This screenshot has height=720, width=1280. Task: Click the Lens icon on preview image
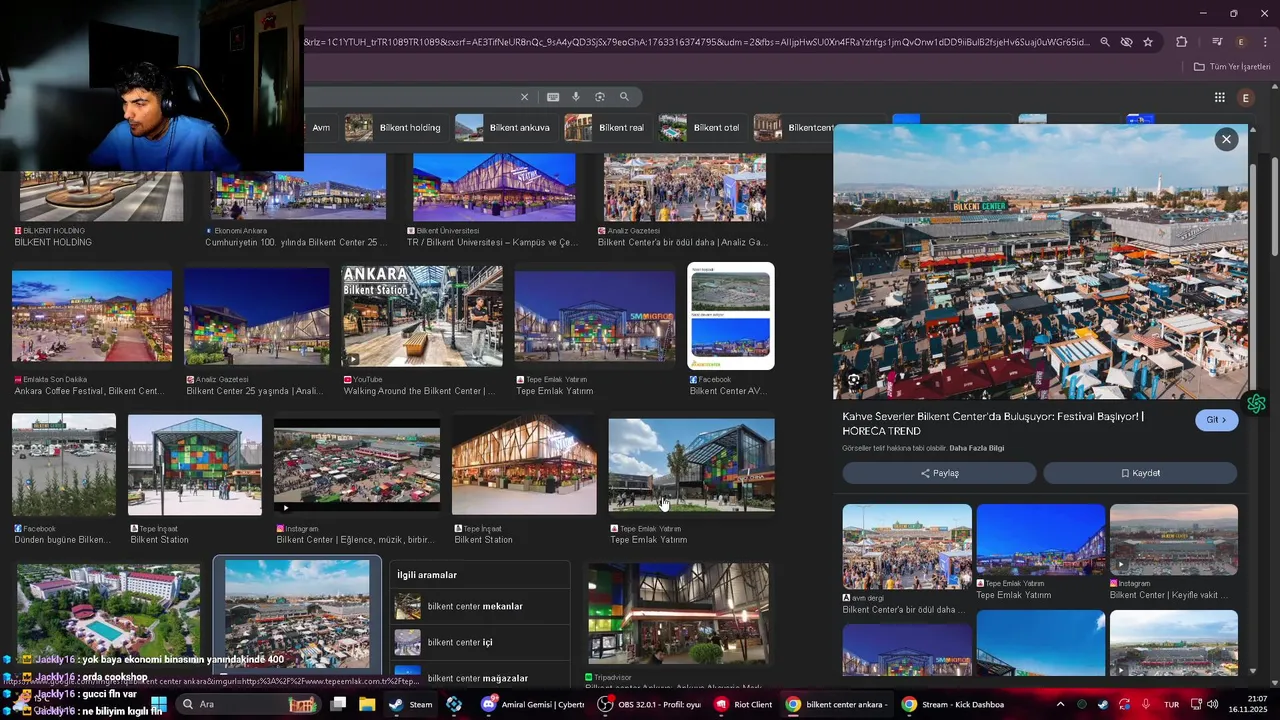854,380
